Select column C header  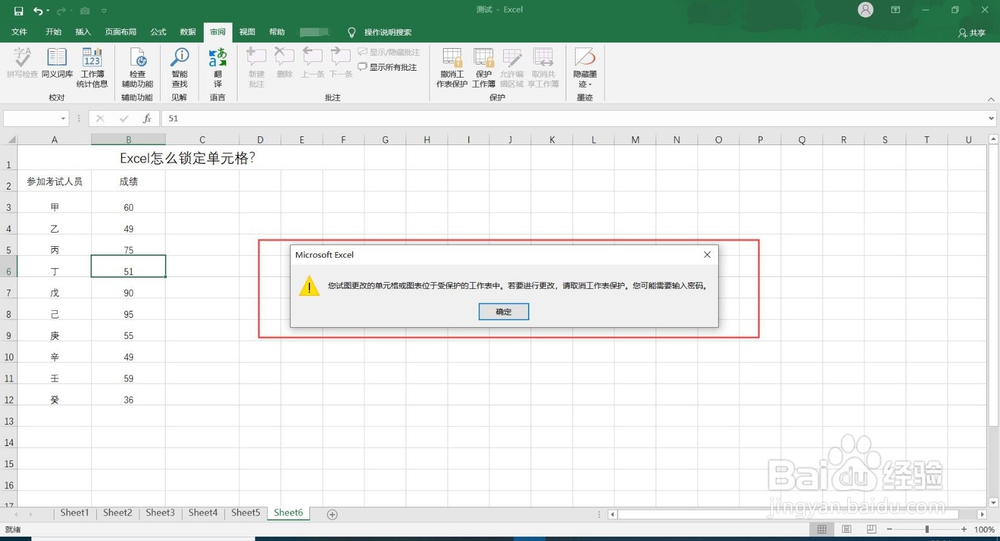tap(202, 139)
